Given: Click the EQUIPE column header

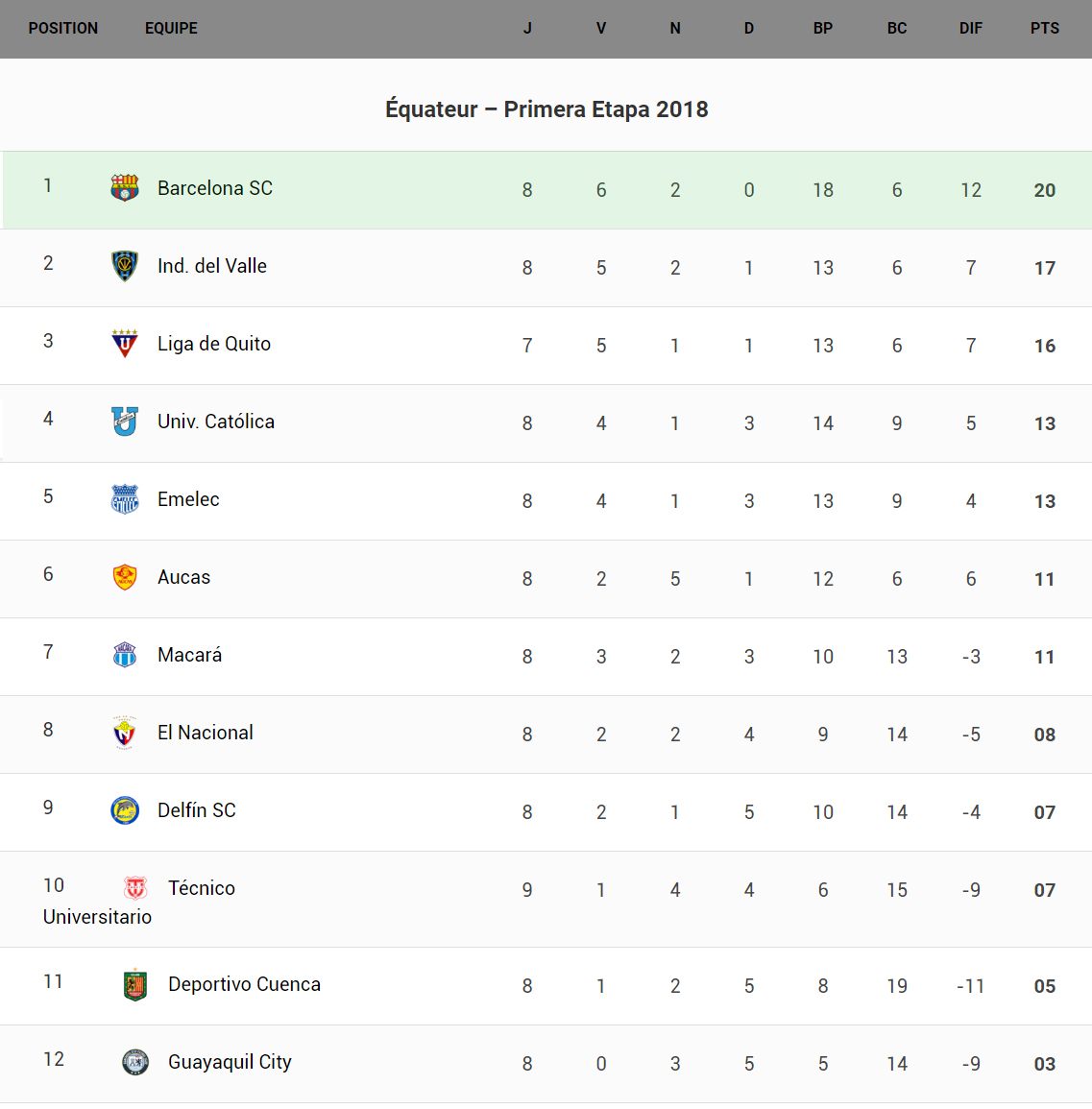Looking at the screenshot, I should coord(171,29).
